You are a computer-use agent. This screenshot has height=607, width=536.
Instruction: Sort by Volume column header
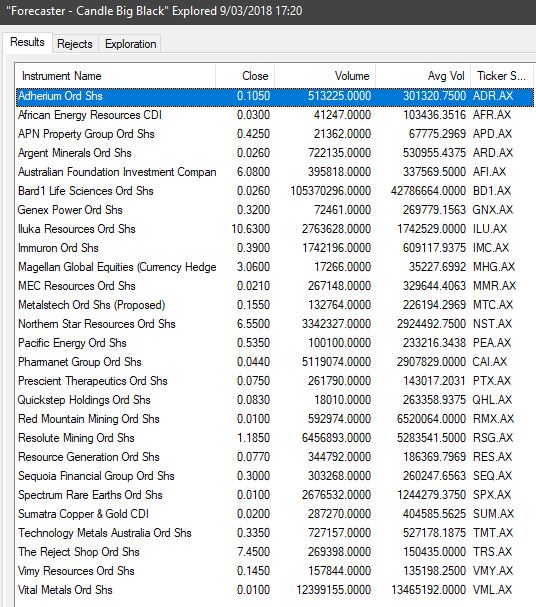[x=325, y=76]
